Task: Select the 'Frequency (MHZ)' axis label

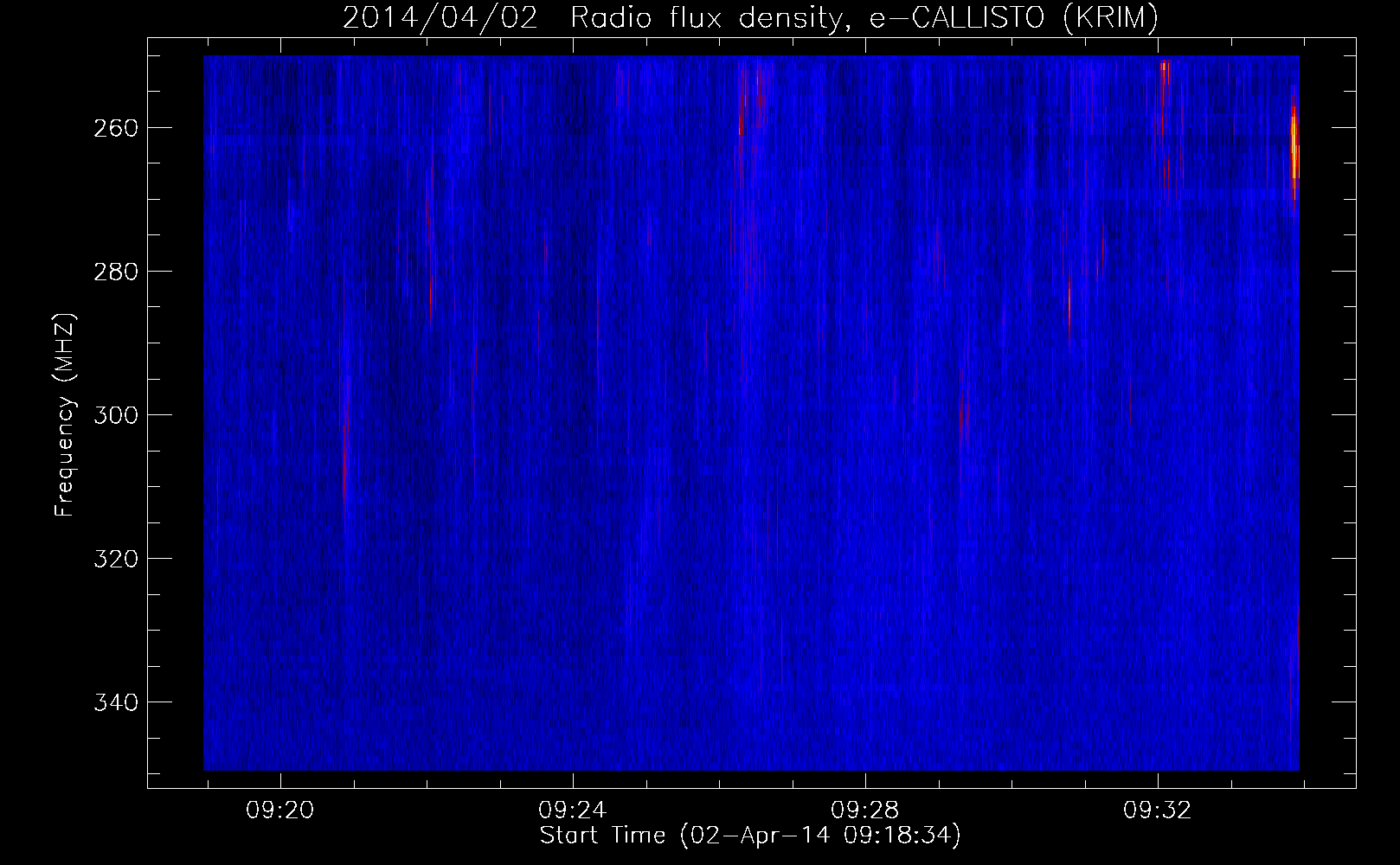Action: [65, 414]
